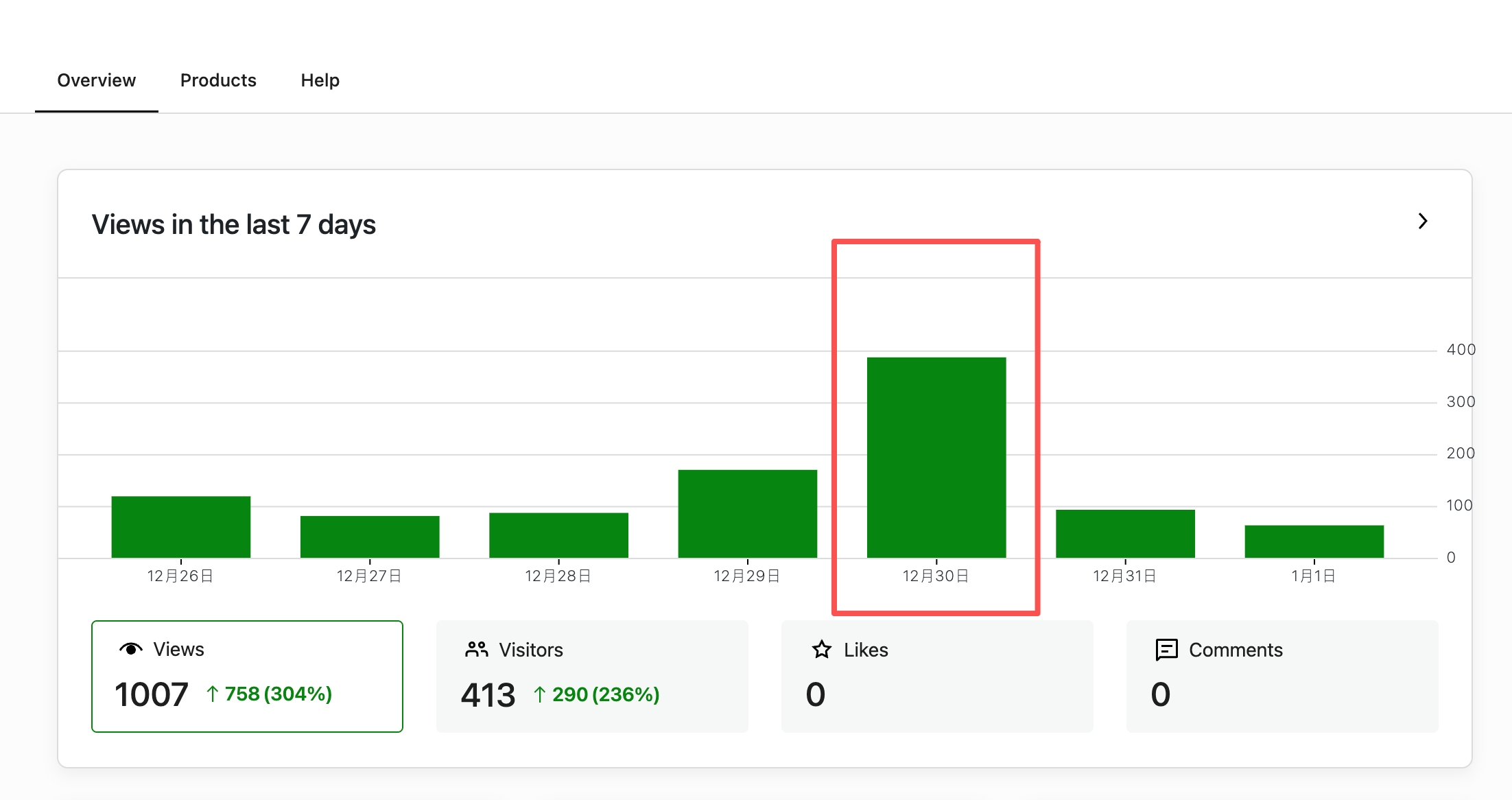The height and width of the screenshot is (800, 1512).
Task: Select the Views metric card
Action: [x=247, y=676]
